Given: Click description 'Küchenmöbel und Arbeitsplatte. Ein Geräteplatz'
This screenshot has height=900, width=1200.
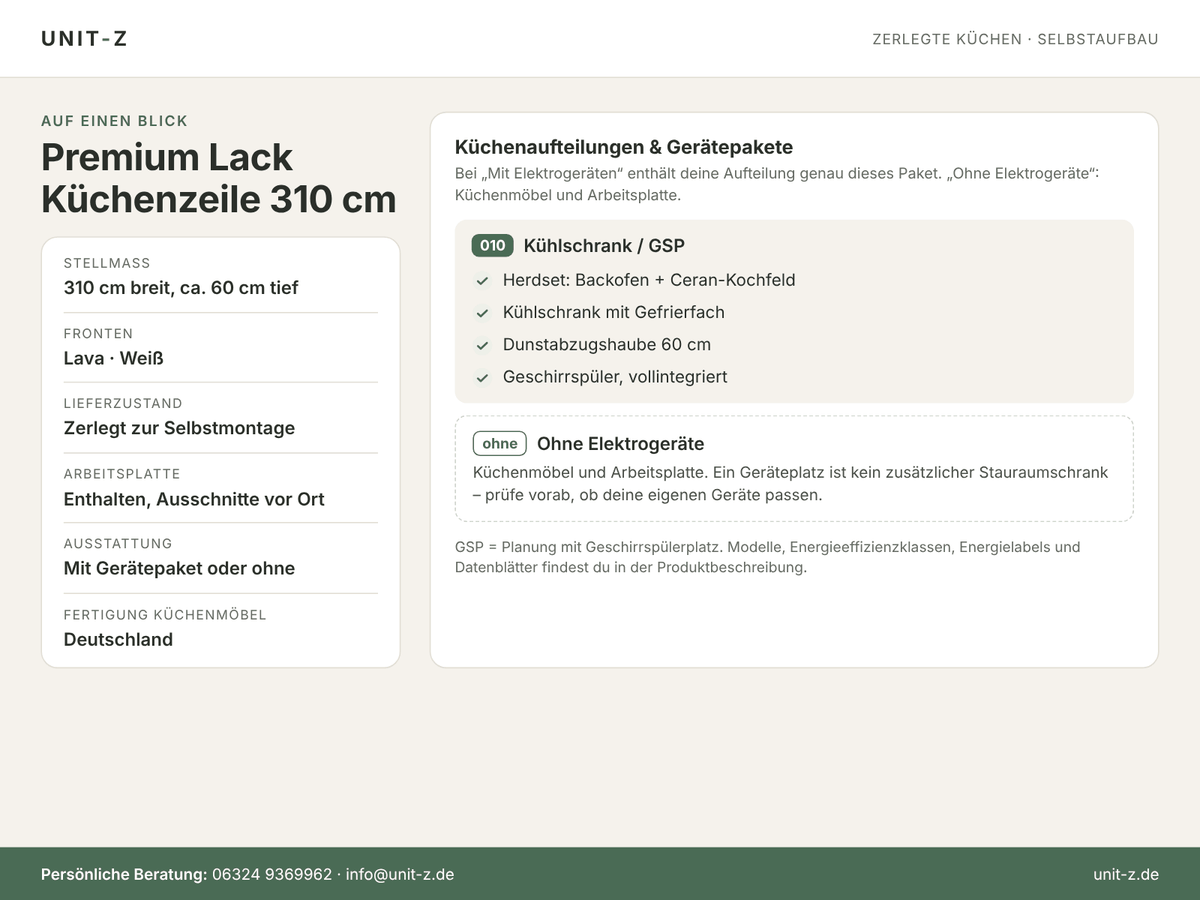Looking at the screenshot, I should [x=790, y=483].
